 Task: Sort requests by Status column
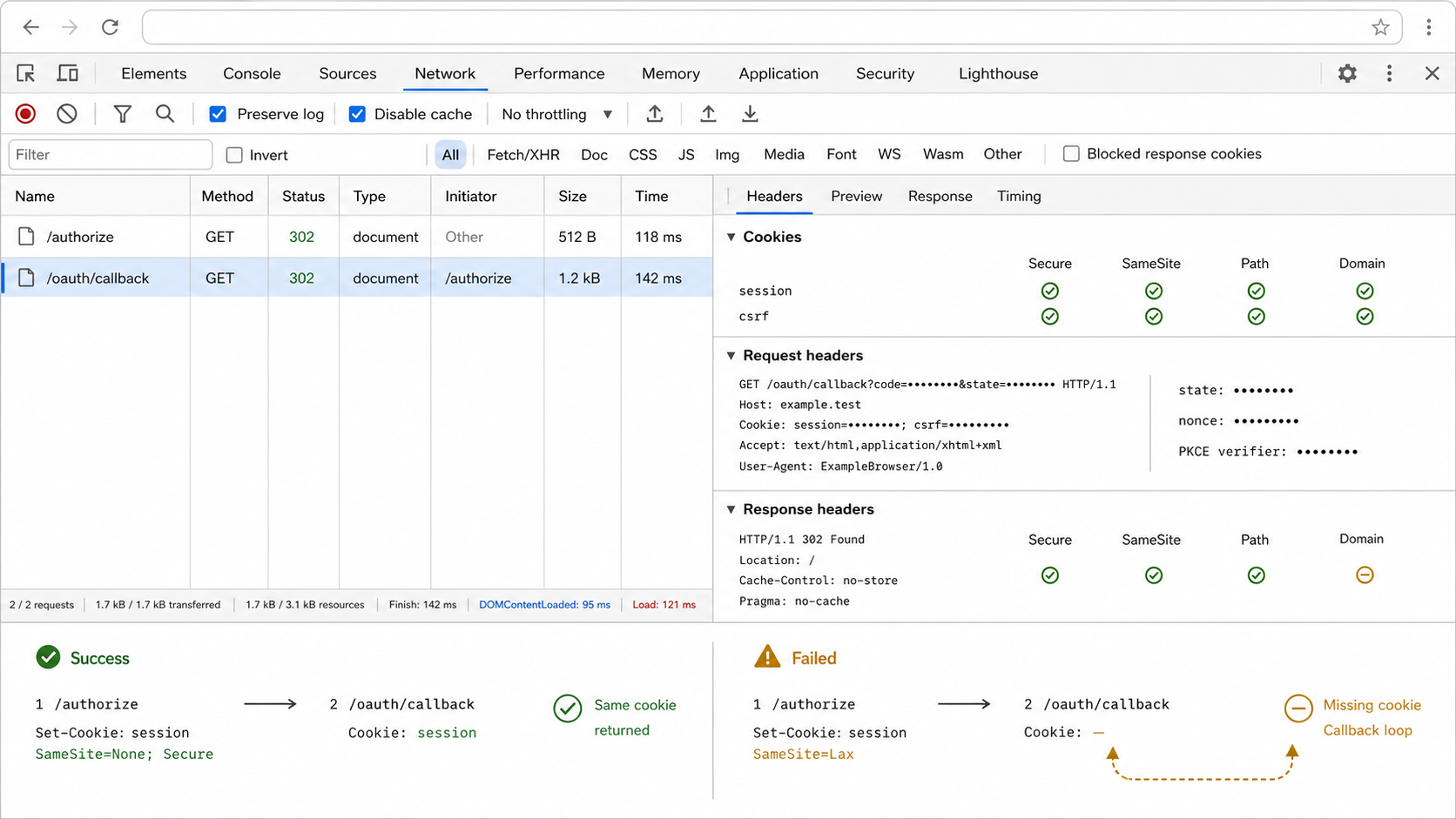click(303, 197)
